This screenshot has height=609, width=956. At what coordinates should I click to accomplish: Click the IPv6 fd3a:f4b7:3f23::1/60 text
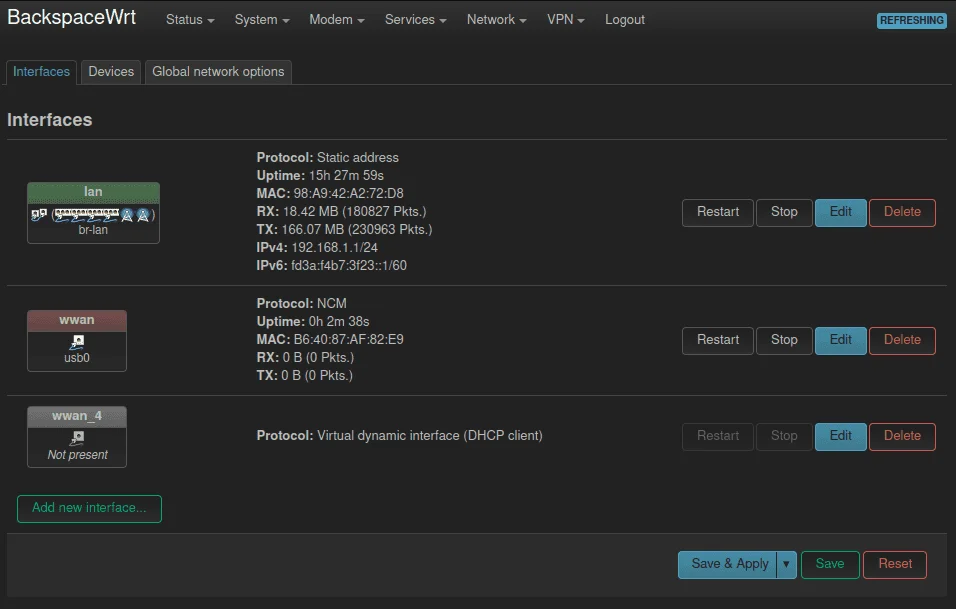click(x=332, y=266)
